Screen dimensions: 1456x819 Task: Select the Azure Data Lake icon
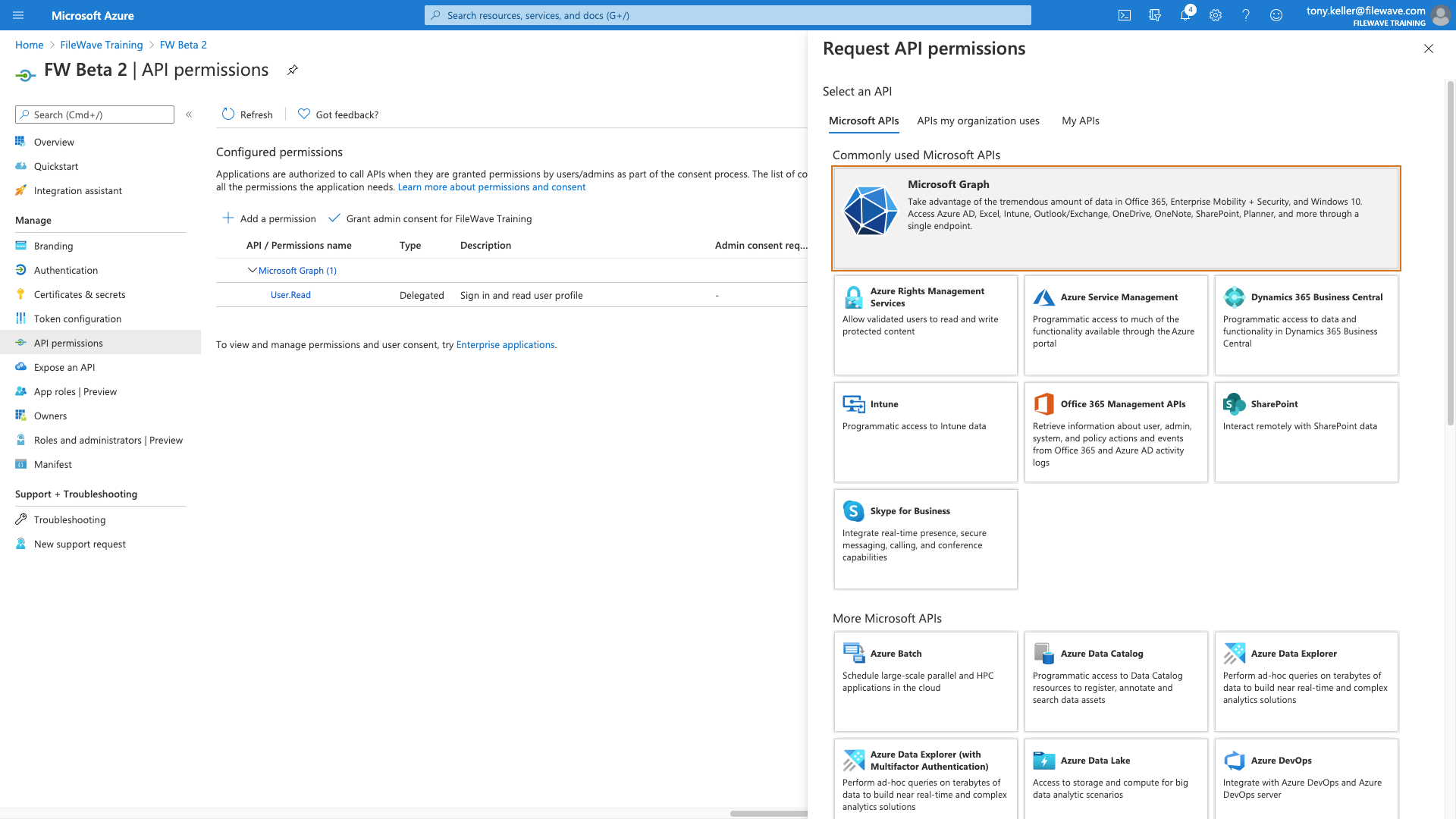click(x=1043, y=761)
